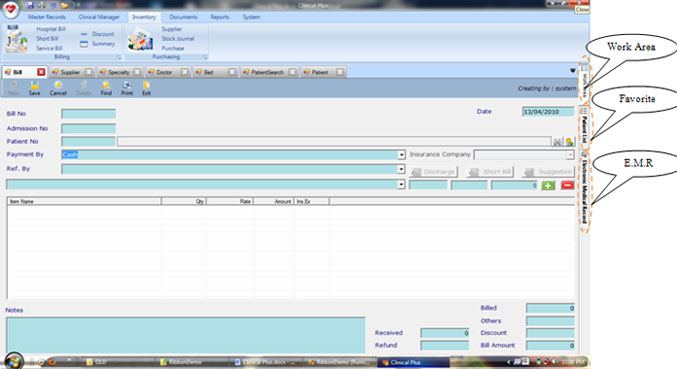This screenshot has width=677, height=369.
Task: Close the Bill tab with red X
Action: point(41,72)
